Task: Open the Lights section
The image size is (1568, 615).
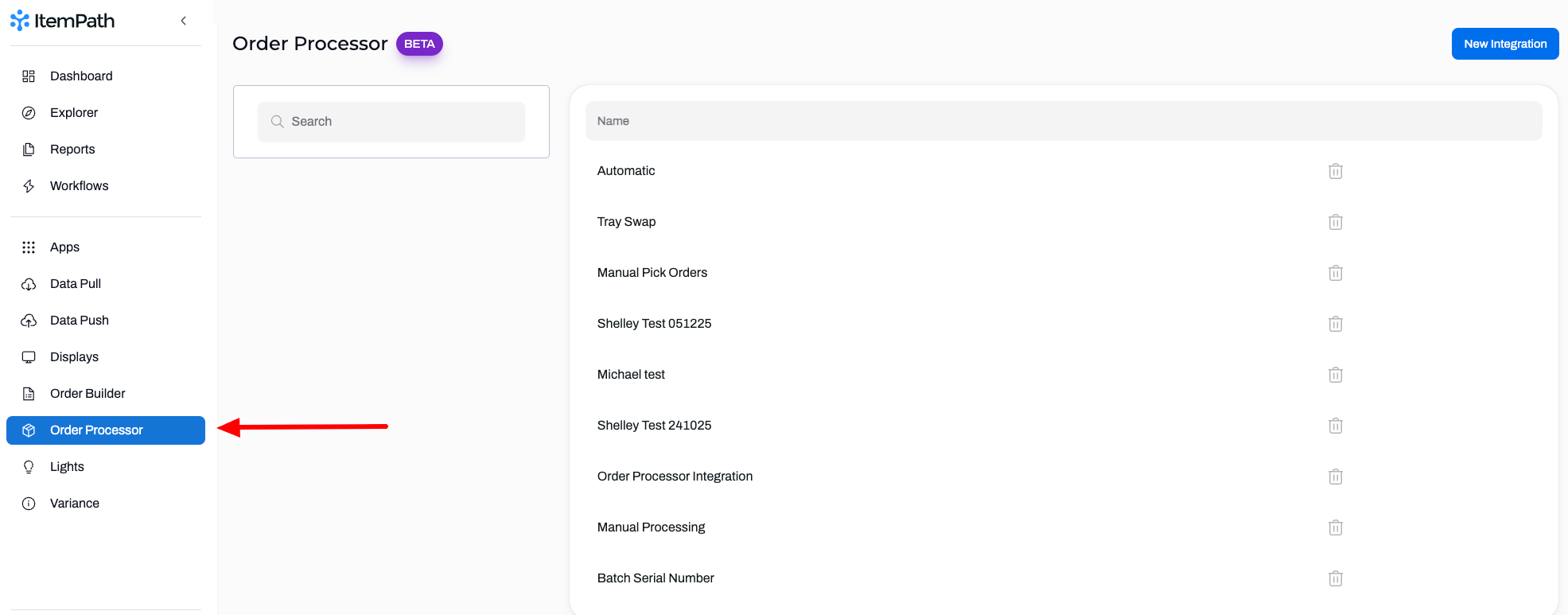Action: (106, 467)
